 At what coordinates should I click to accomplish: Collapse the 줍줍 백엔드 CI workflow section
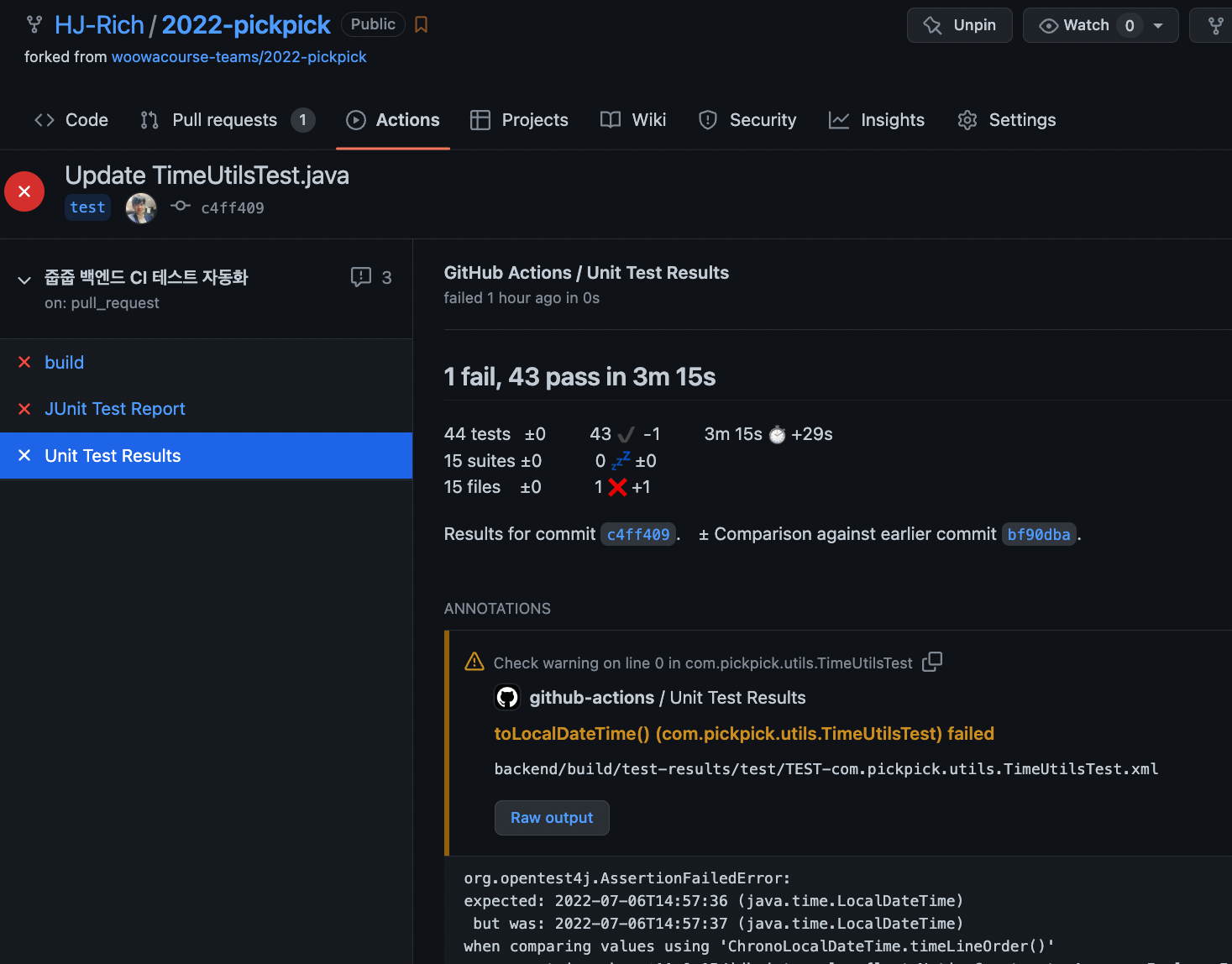(24, 280)
